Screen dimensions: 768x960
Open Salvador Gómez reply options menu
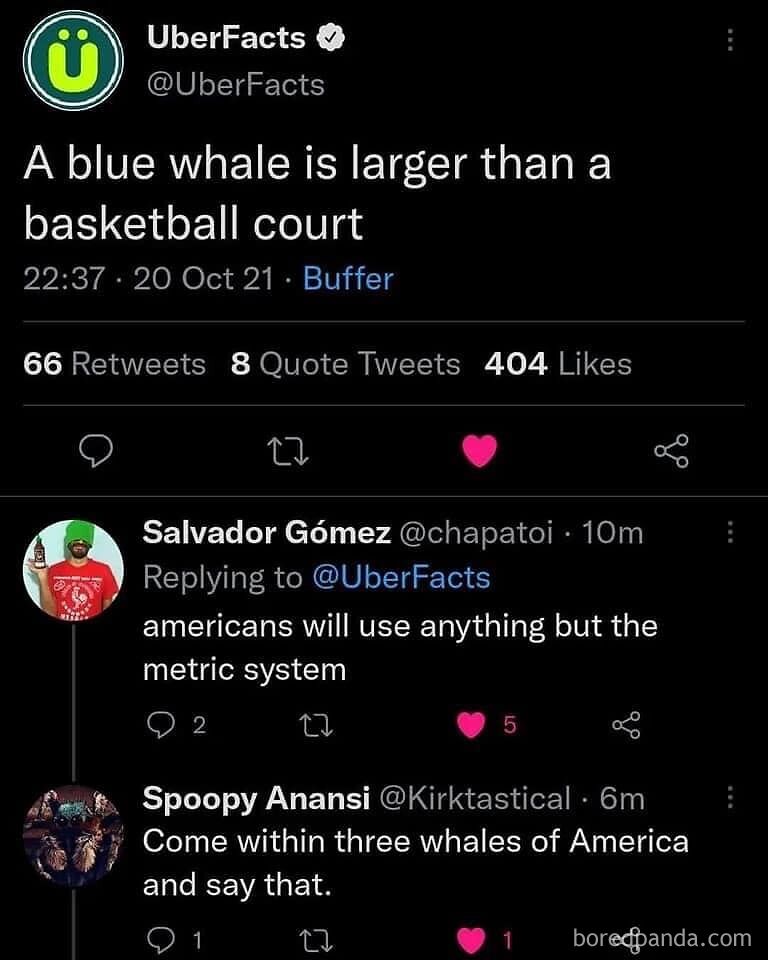tap(730, 533)
